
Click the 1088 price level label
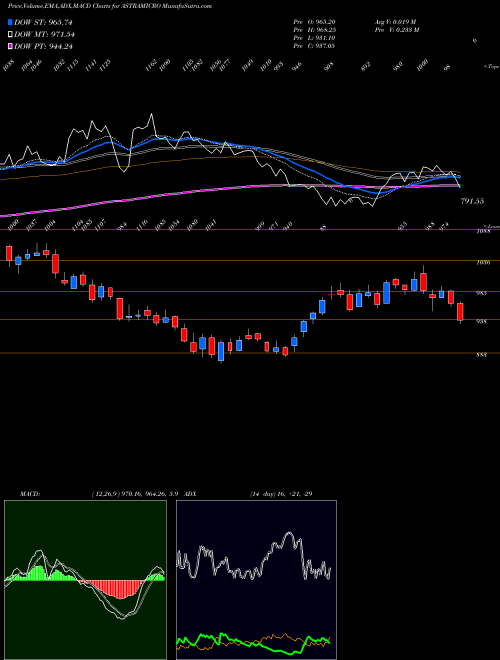click(x=483, y=231)
